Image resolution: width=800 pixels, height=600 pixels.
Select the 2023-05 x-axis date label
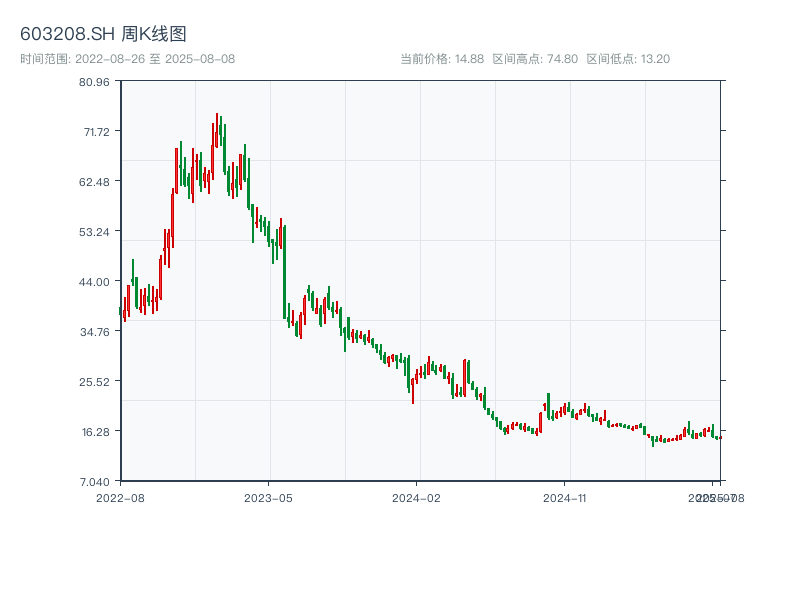(268, 497)
